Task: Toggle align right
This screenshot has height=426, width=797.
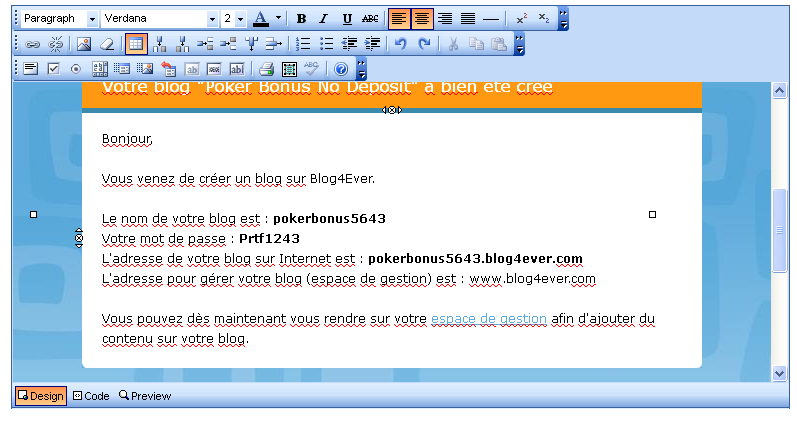Action: 445,19
